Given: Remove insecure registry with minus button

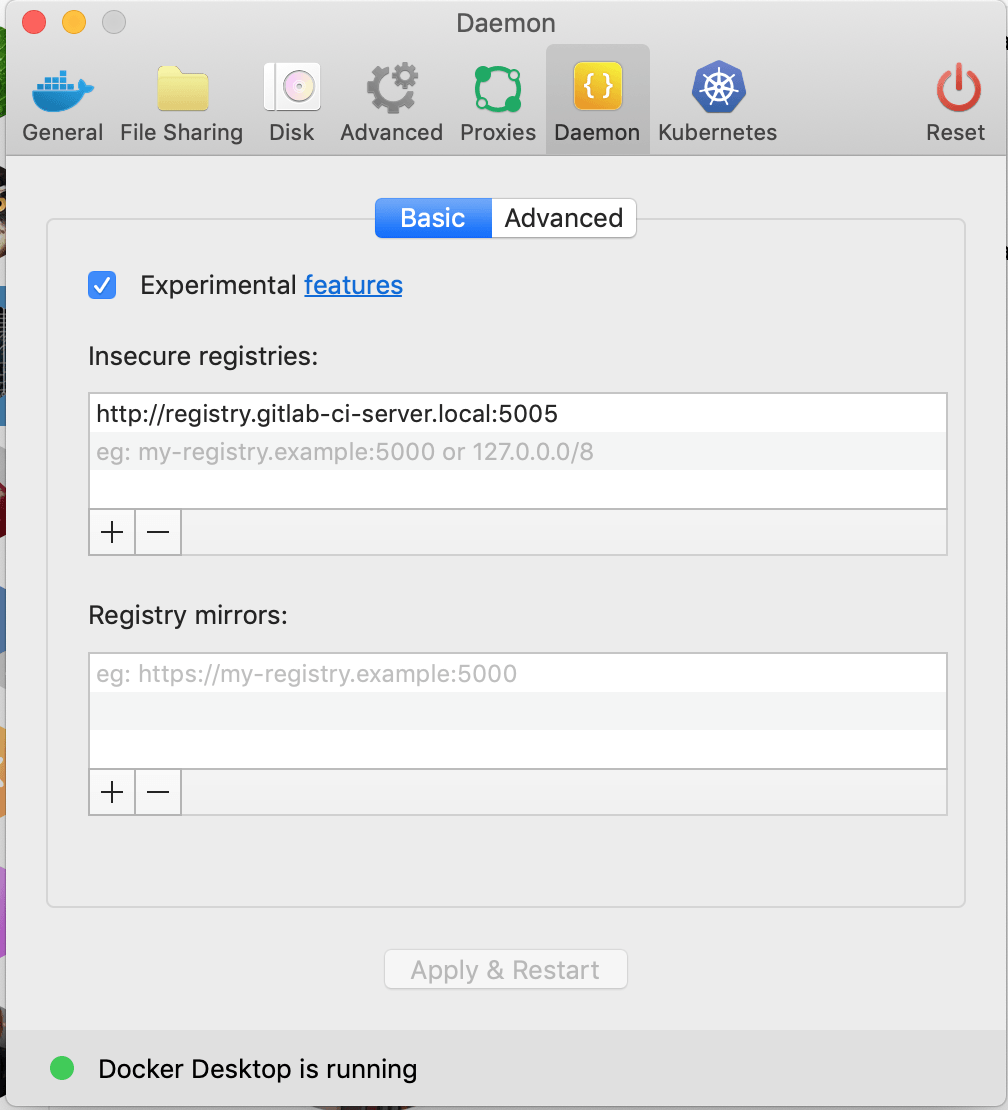Looking at the screenshot, I should (158, 532).
